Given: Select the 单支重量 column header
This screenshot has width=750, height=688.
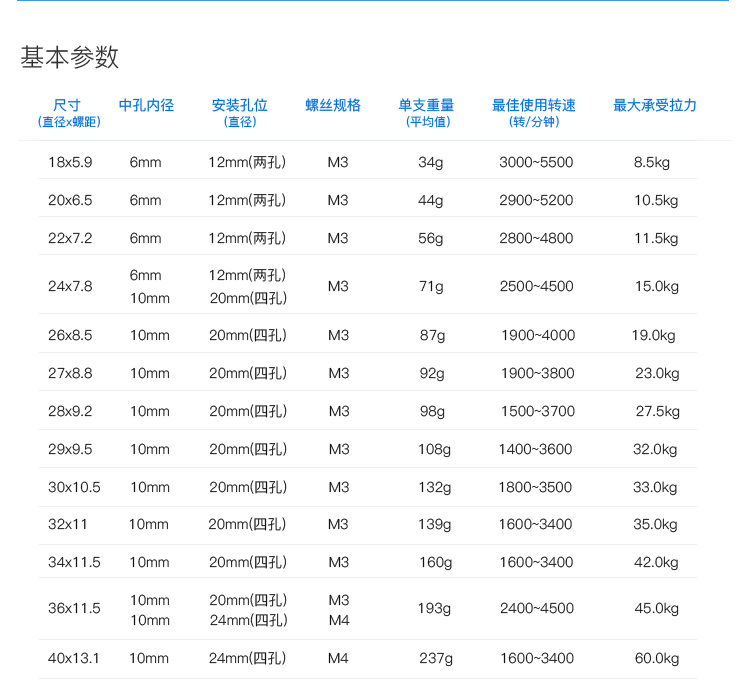Looking at the screenshot, I should tap(427, 105).
